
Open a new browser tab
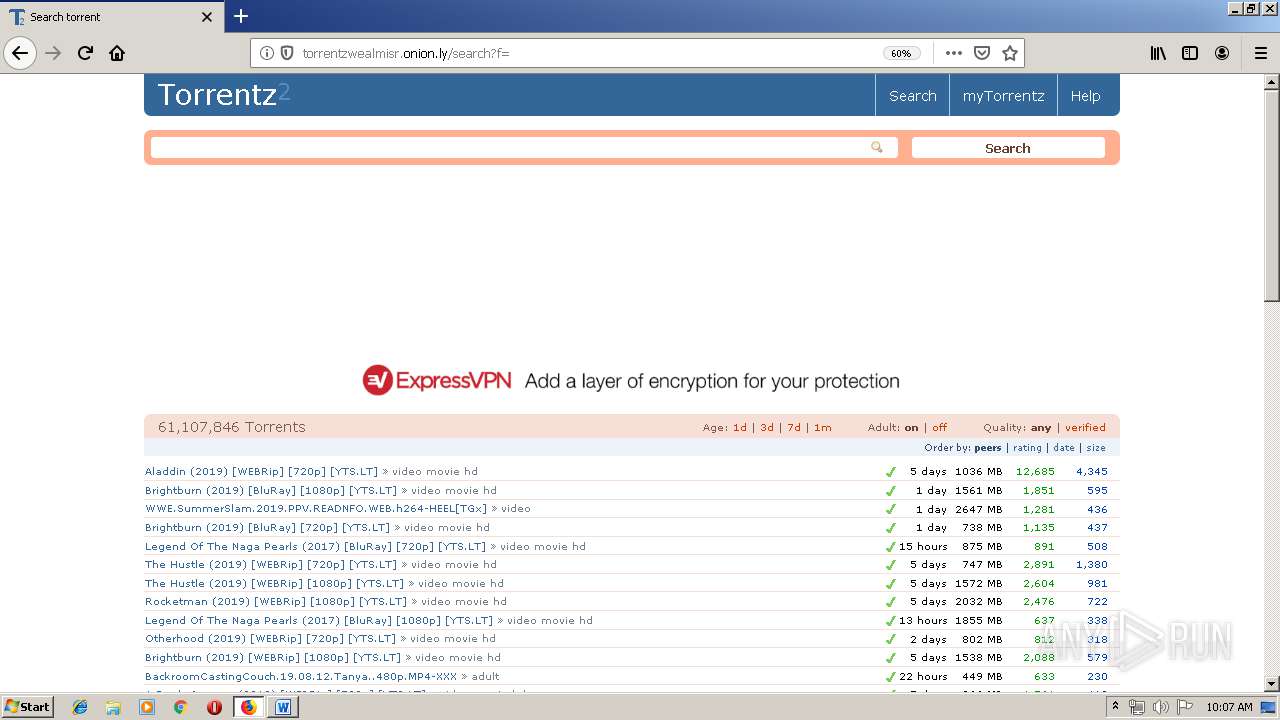(241, 16)
